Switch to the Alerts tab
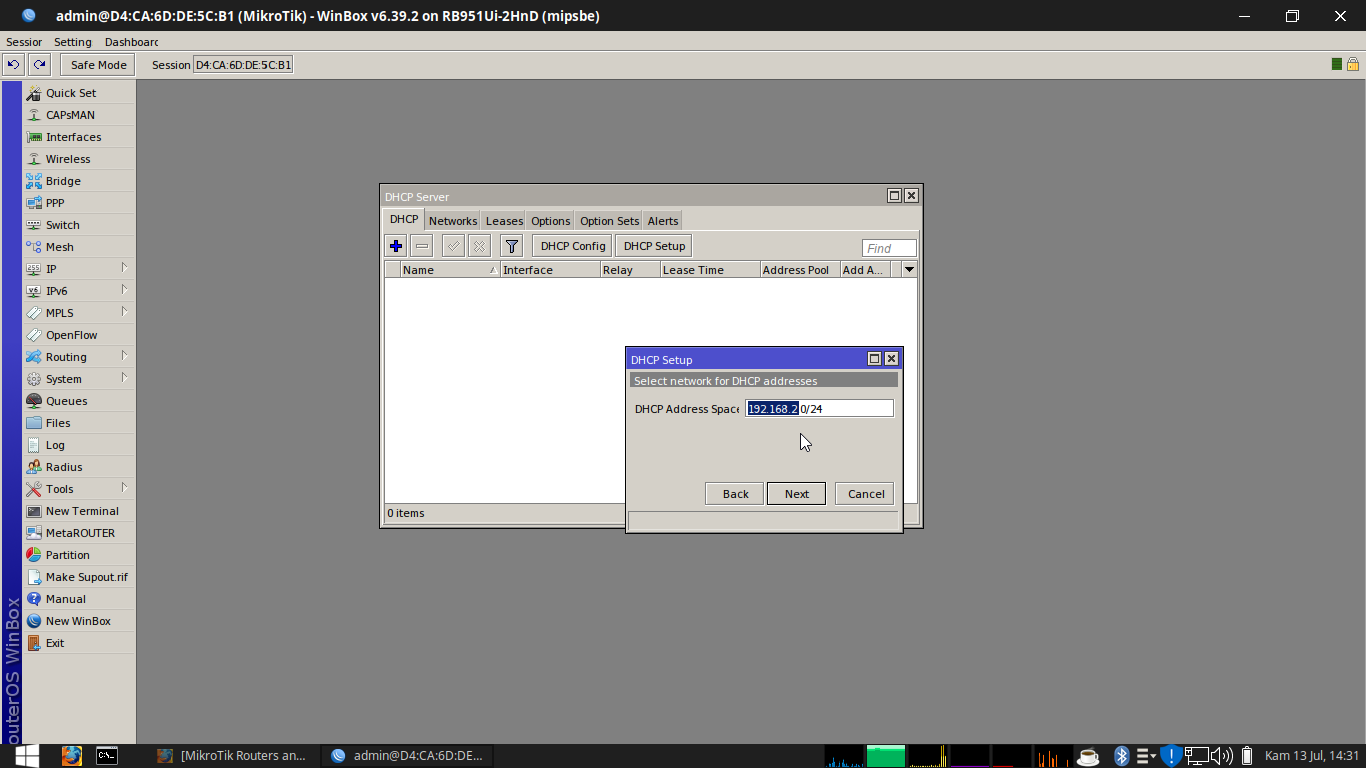Image resolution: width=1366 pixels, height=768 pixels. [x=662, y=221]
